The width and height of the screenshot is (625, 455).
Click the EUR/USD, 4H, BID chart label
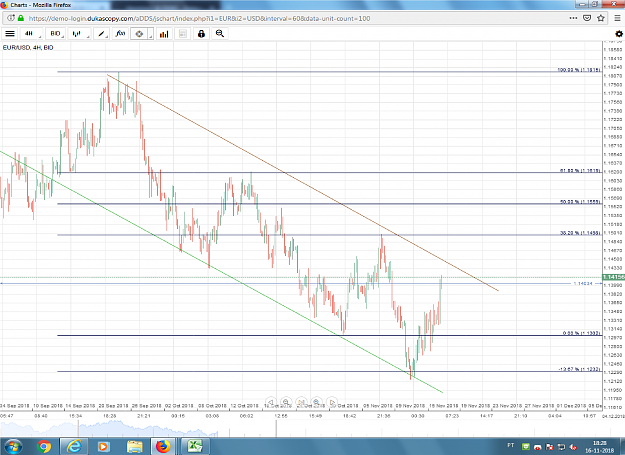click(x=28, y=47)
